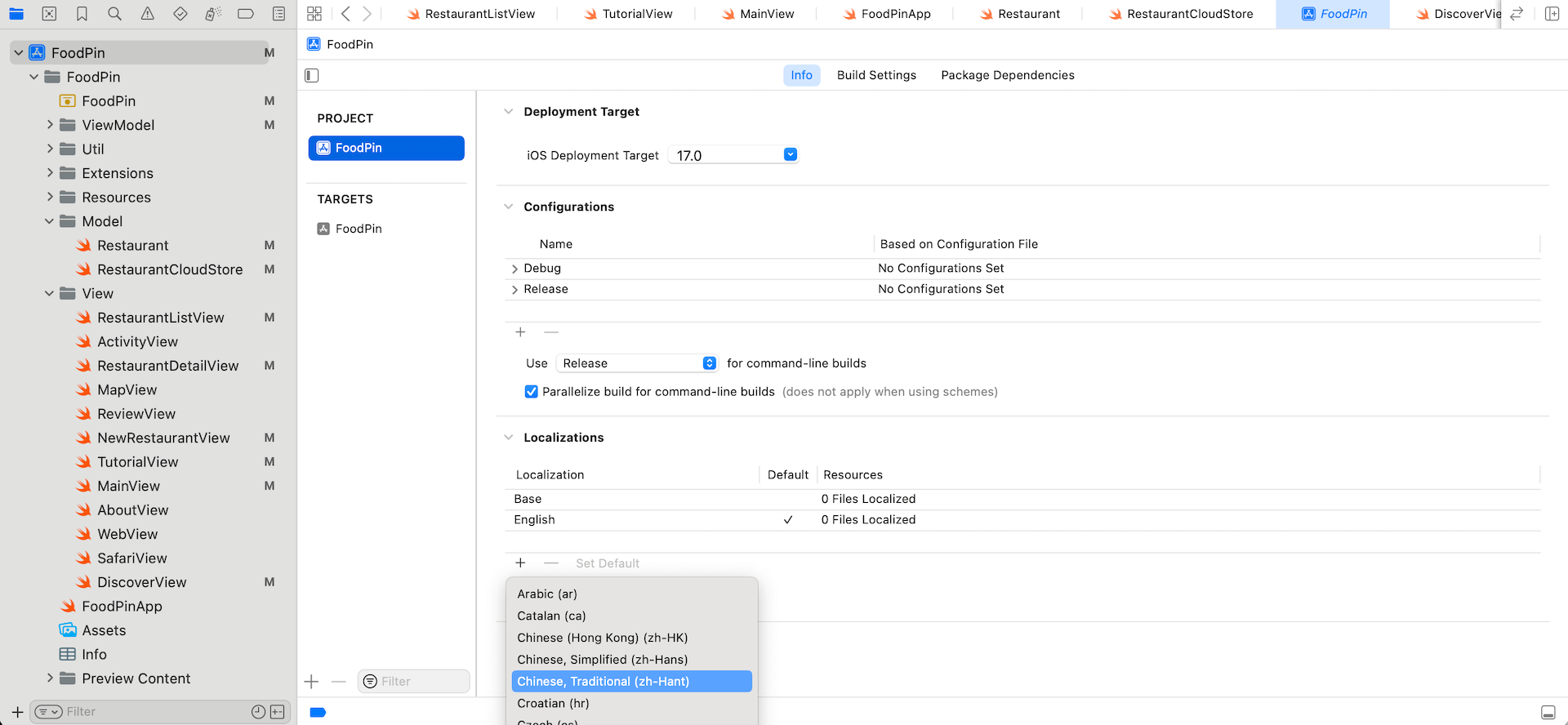Go back with the left arrow
The width and height of the screenshot is (1568, 725).
[x=345, y=14]
